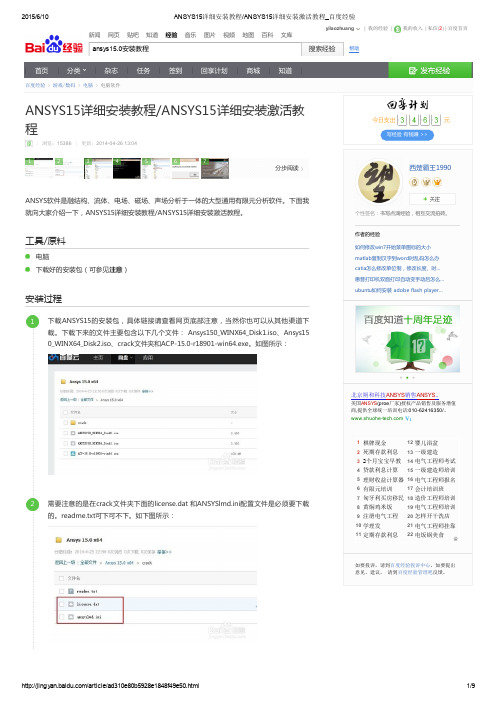497x703 pixels.
Task: Open the author article starting with catia
Action: [x=398, y=269]
